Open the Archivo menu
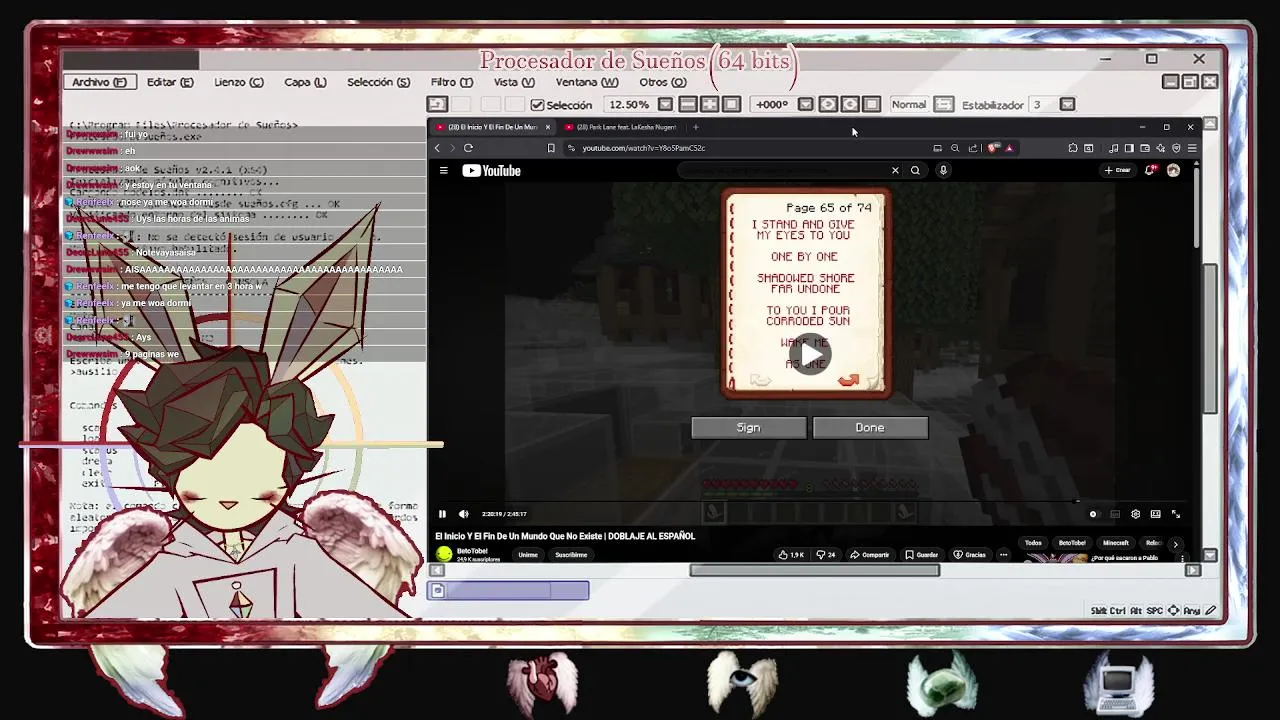This screenshot has height=720, width=1280. pyautogui.click(x=99, y=82)
